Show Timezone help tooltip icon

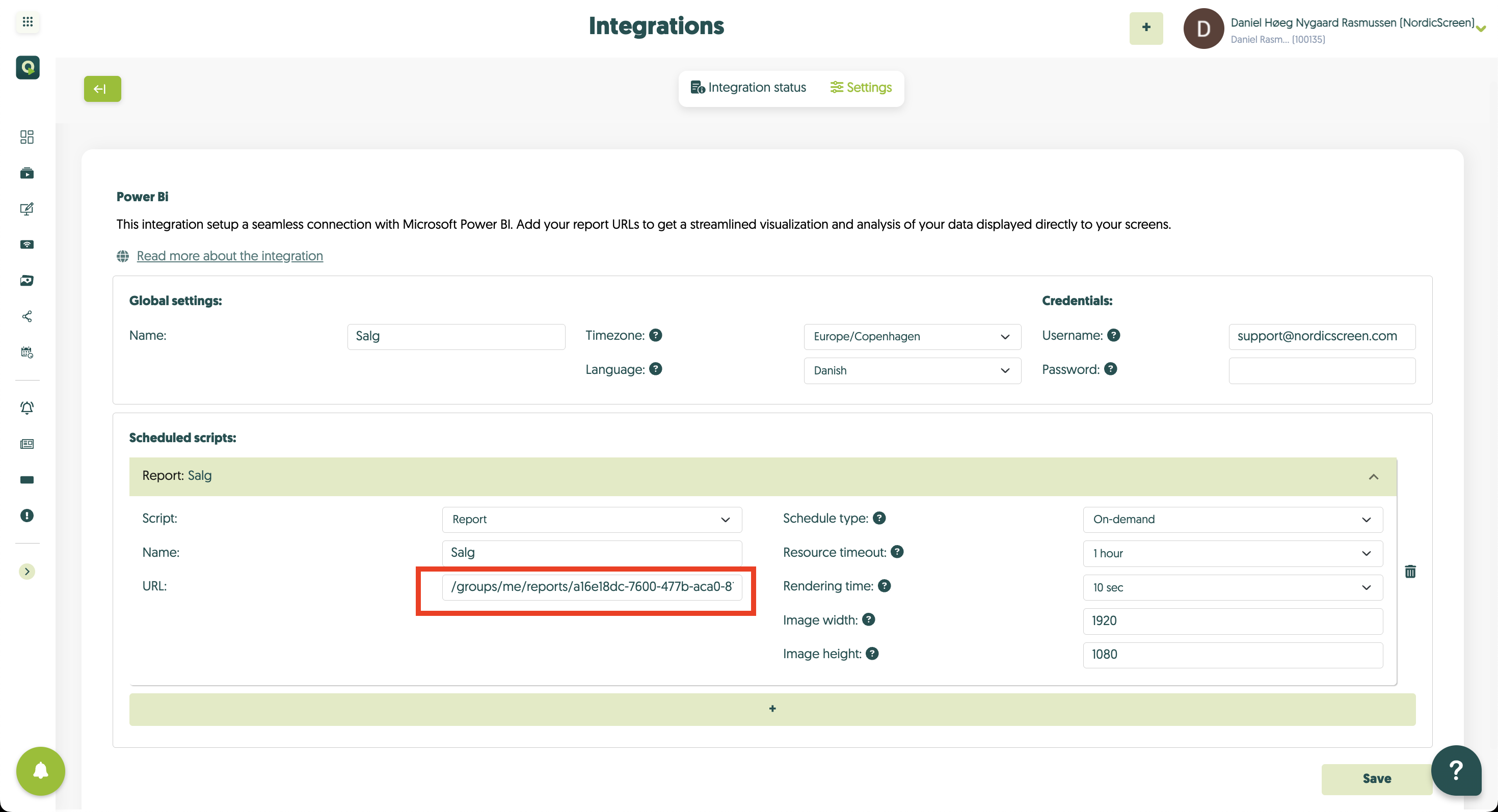[x=655, y=335]
